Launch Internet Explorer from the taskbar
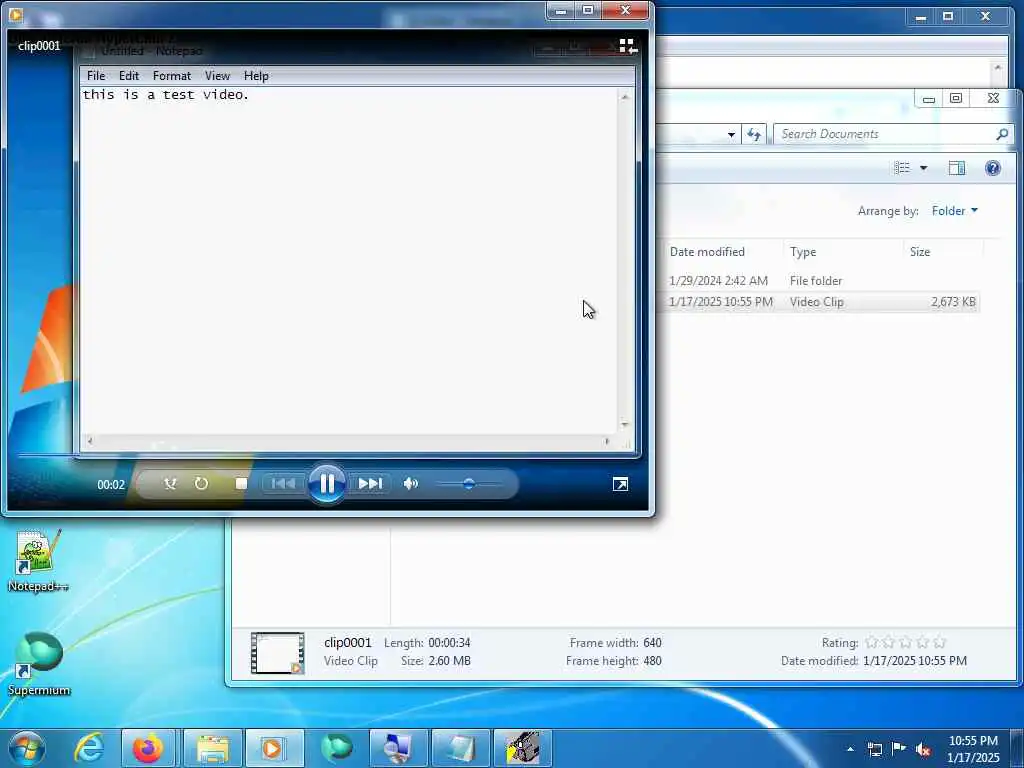This screenshot has height=768, width=1024. (88, 748)
